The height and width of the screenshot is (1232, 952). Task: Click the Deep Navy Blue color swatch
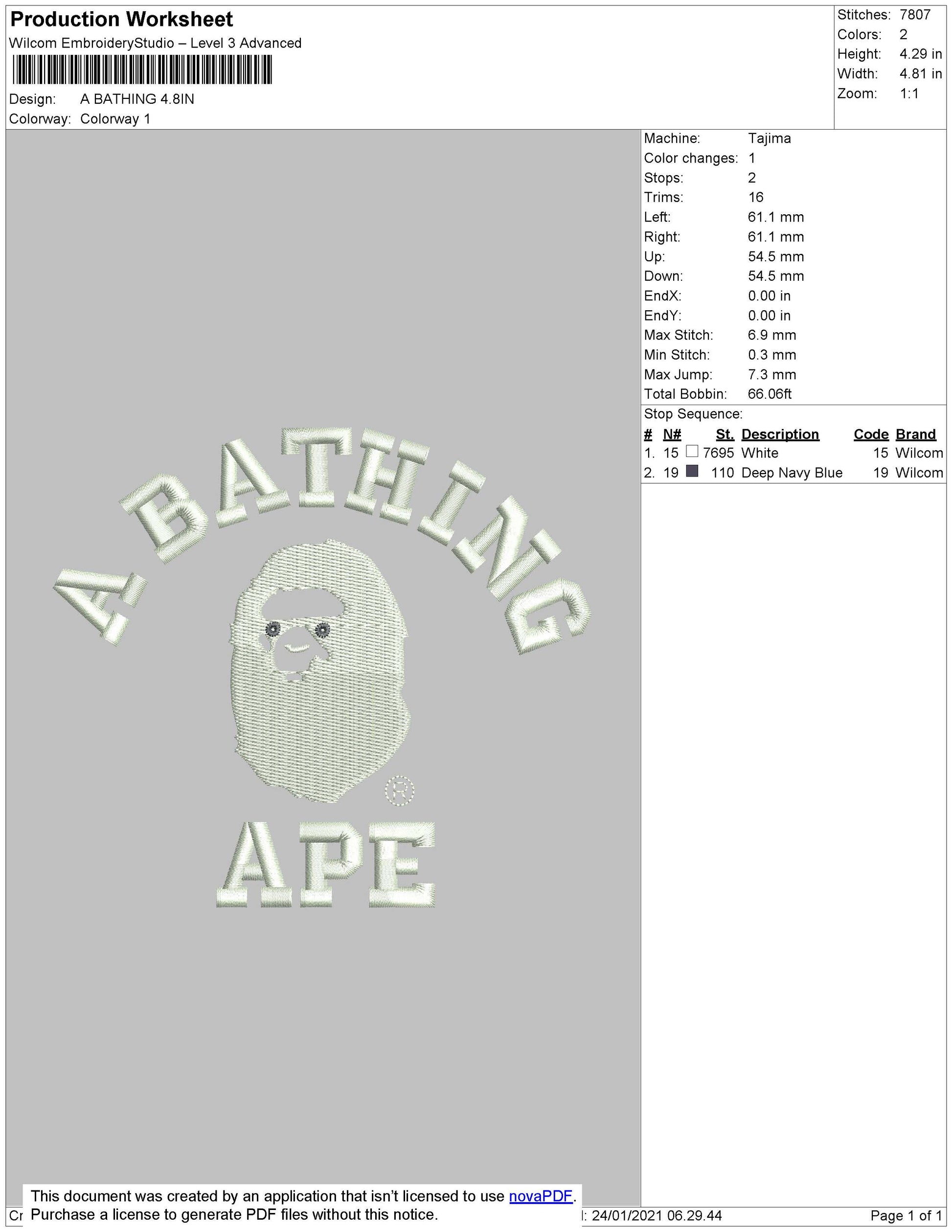pyautogui.click(x=692, y=471)
